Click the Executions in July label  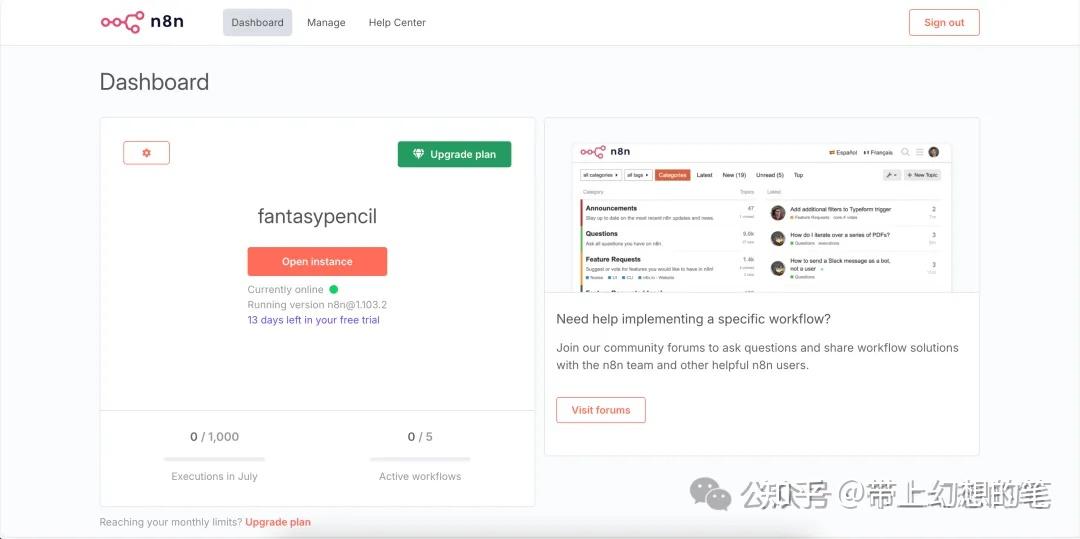(x=214, y=476)
